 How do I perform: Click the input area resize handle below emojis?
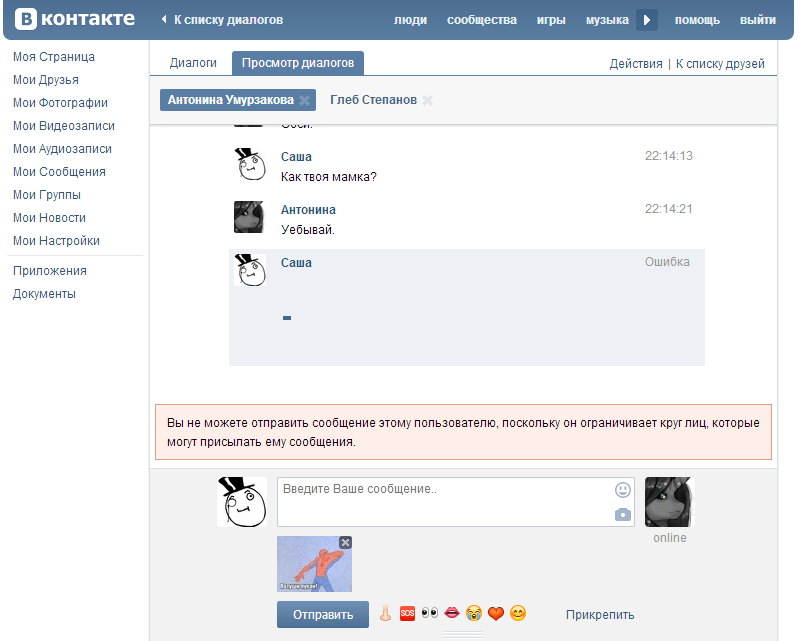click(x=463, y=635)
